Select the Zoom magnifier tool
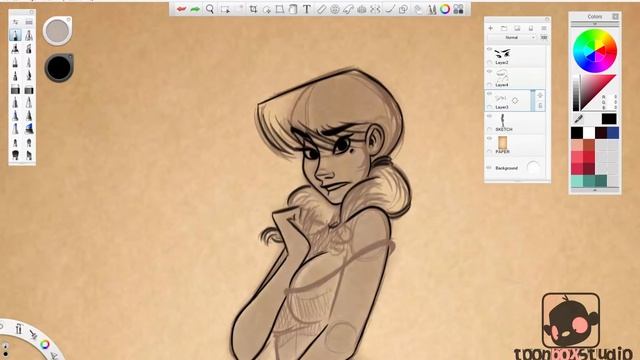640x360 pixels. pos(210,9)
